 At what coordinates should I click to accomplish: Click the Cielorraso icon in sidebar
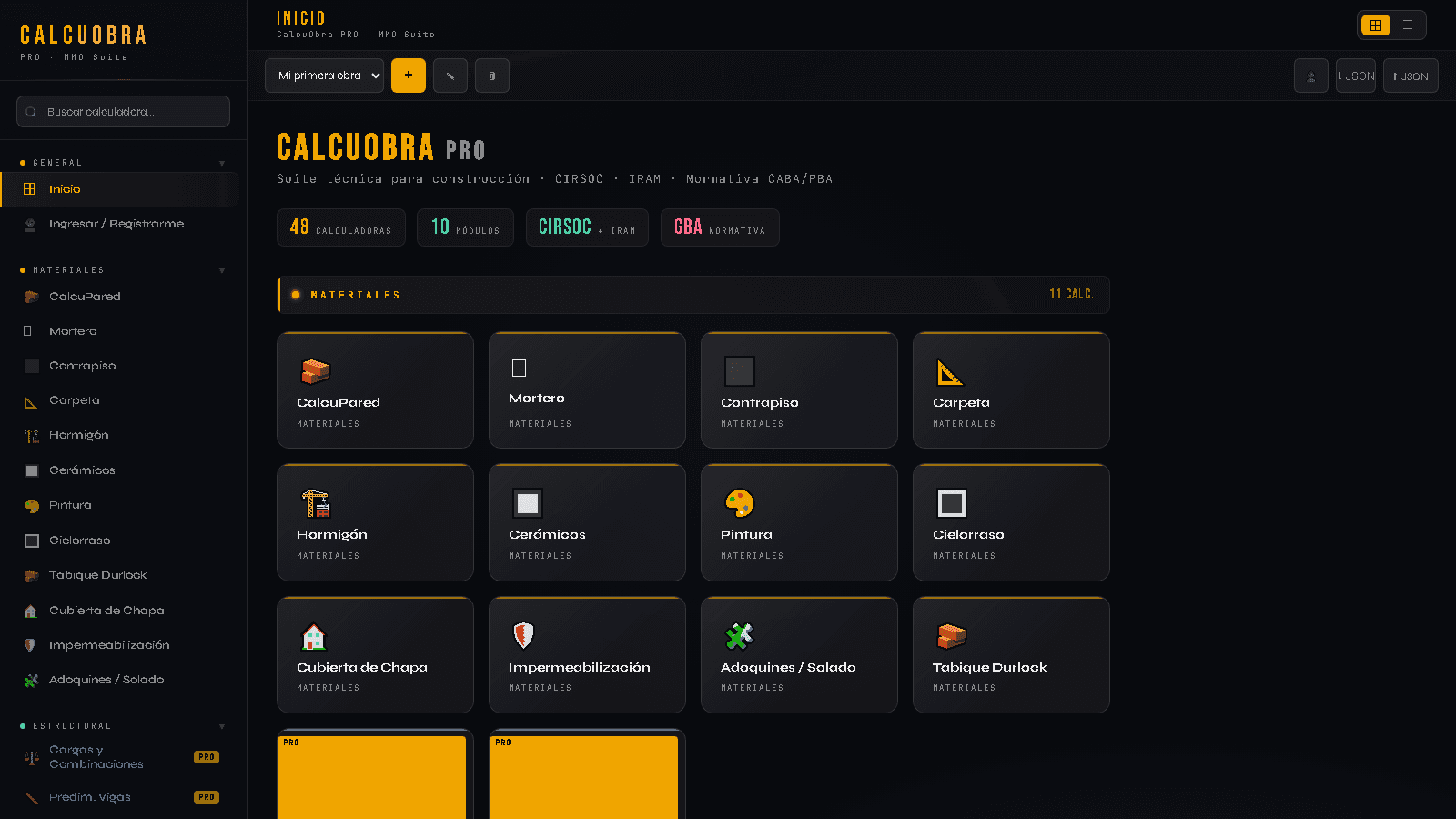32,541
